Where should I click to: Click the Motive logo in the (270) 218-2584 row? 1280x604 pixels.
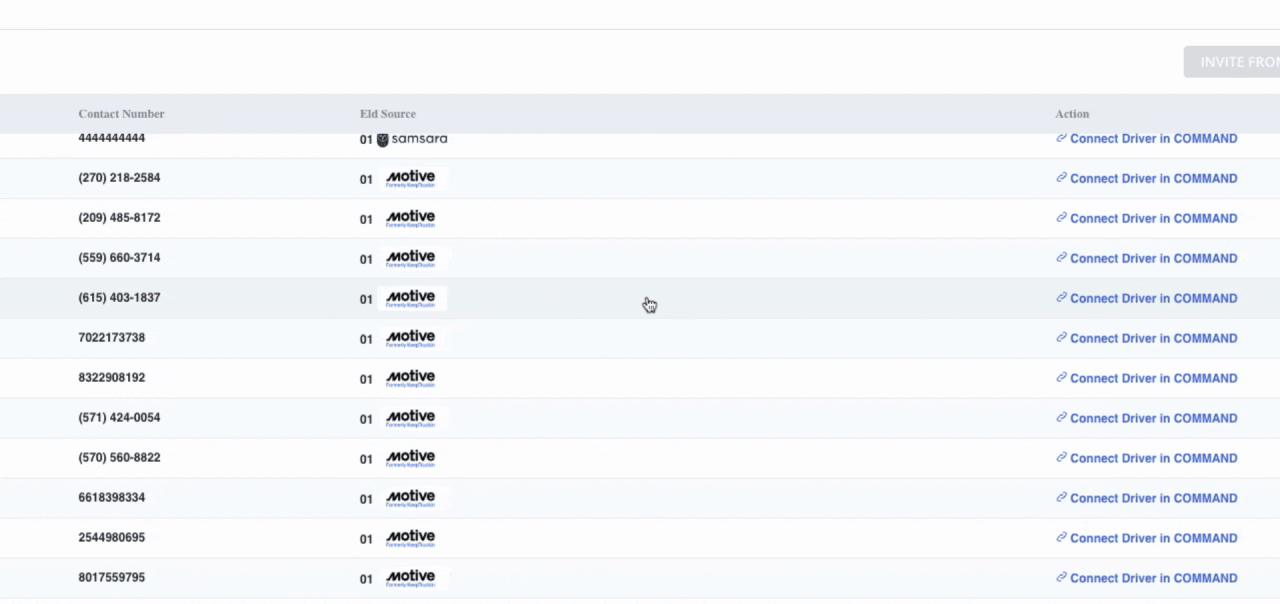pyautogui.click(x=411, y=178)
